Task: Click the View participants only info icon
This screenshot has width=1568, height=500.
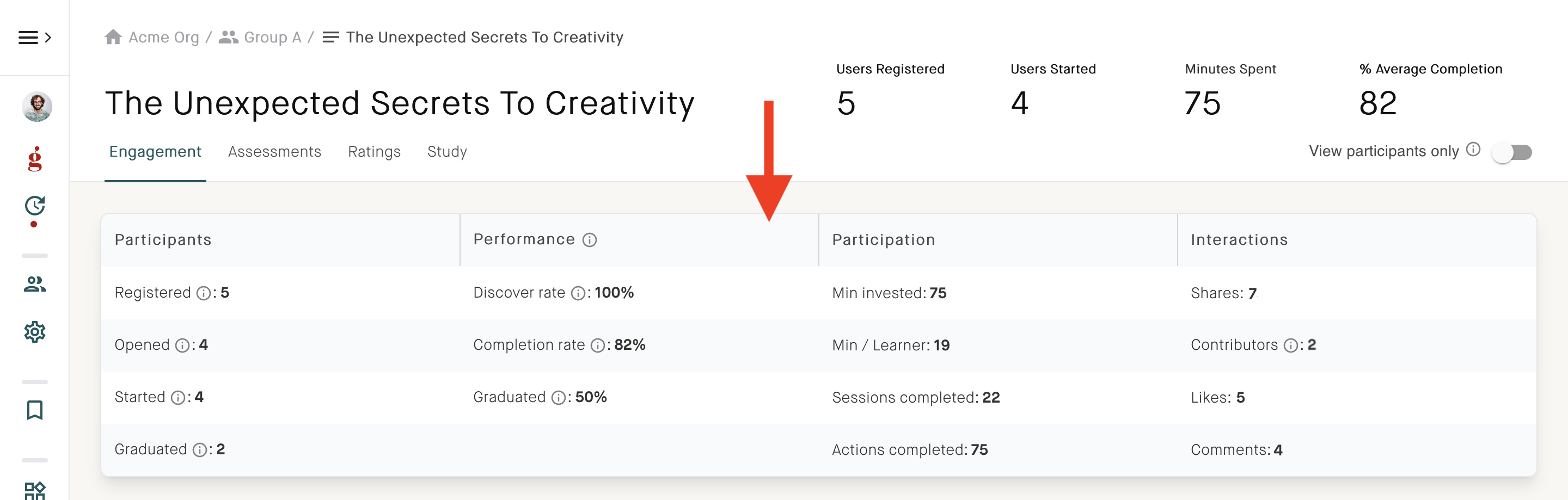Action: pyautogui.click(x=1473, y=150)
